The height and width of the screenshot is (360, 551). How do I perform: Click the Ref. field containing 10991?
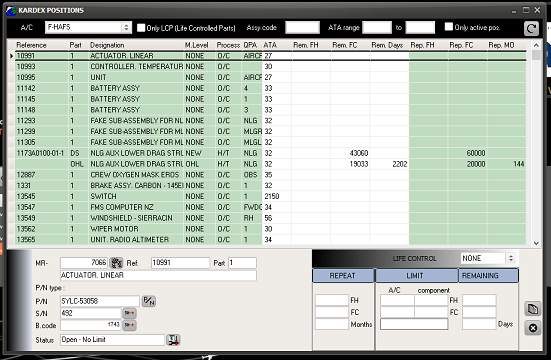(180, 263)
